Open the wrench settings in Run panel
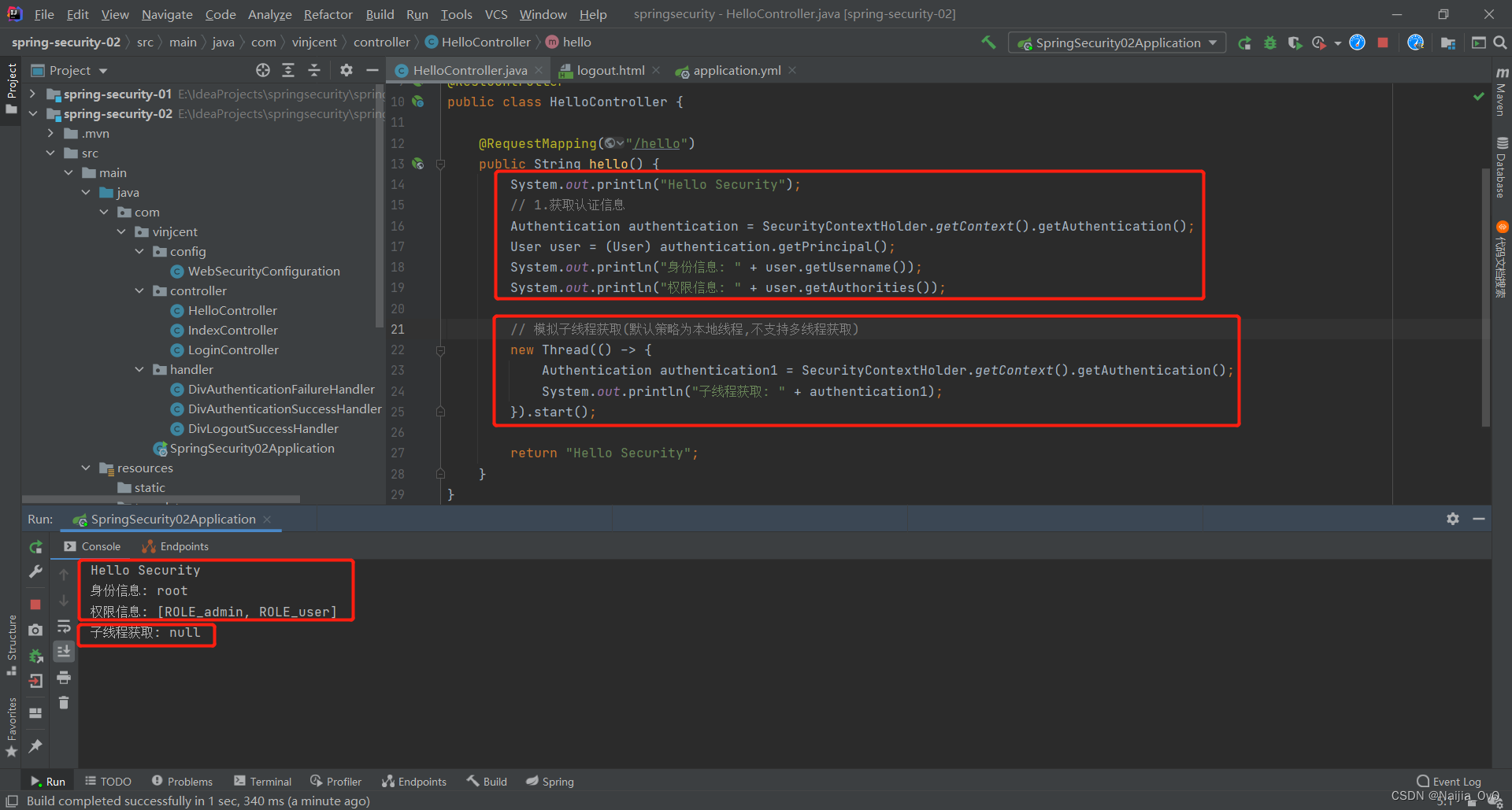 coord(35,572)
